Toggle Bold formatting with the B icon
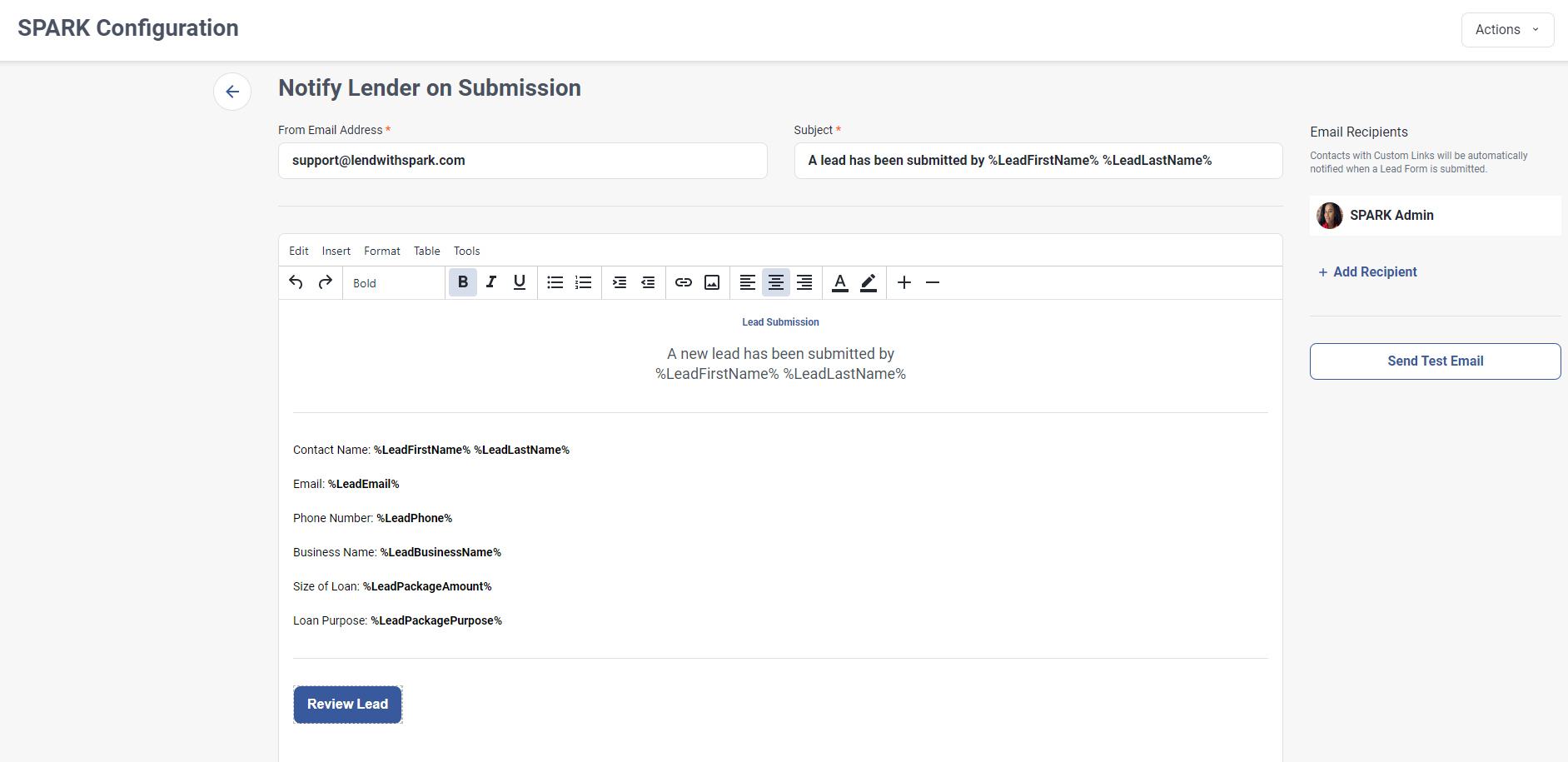The height and width of the screenshot is (762, 1568). point(463,282)
